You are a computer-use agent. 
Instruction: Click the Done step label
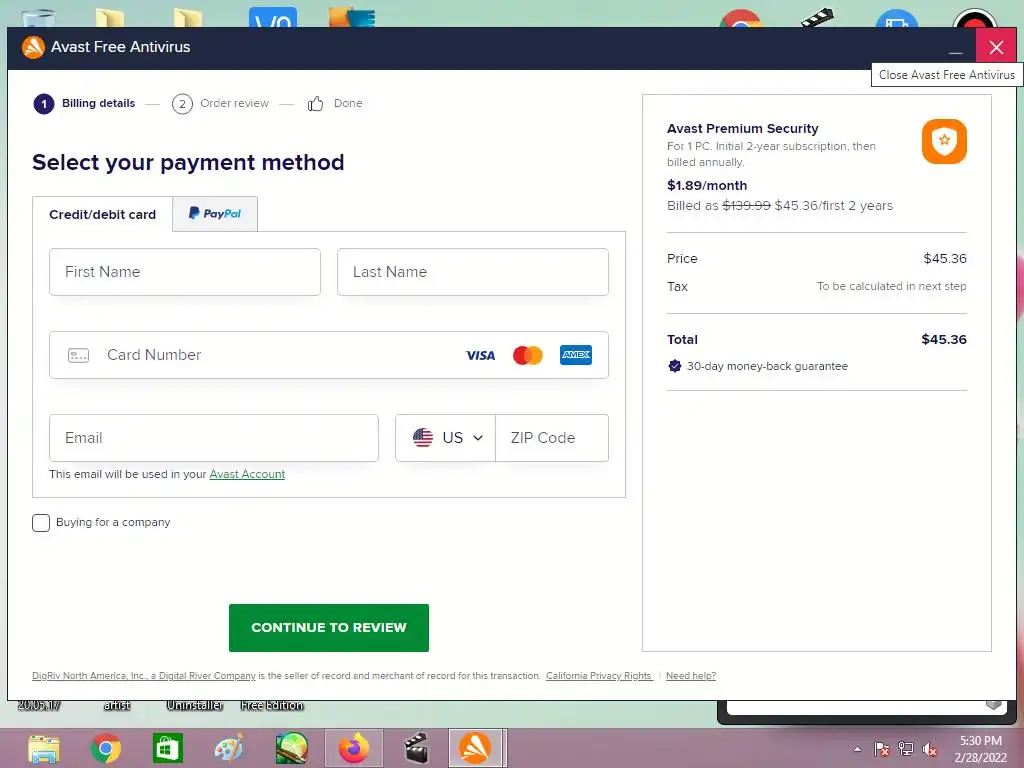348,103
